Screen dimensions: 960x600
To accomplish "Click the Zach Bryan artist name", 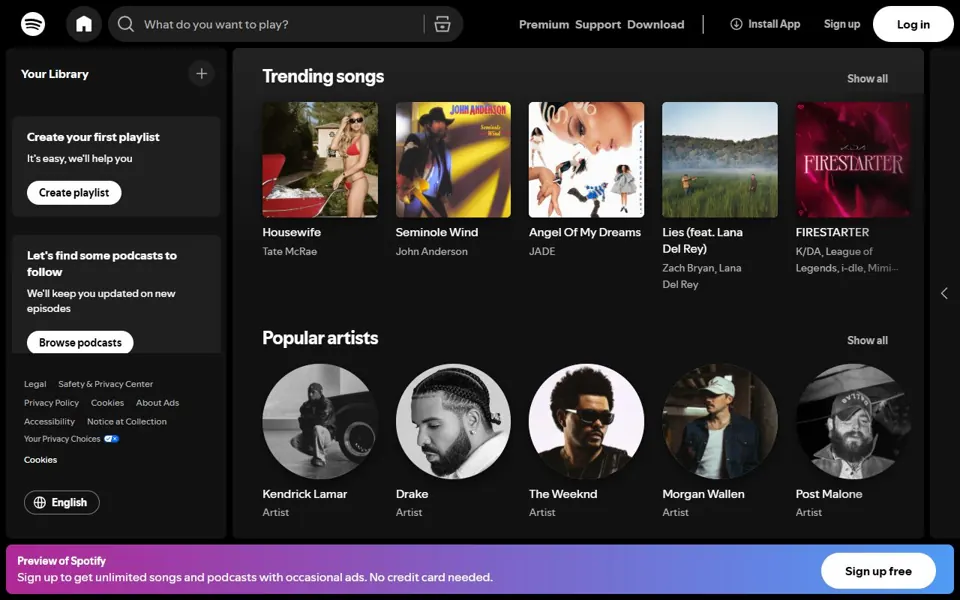I will (688, 268).
